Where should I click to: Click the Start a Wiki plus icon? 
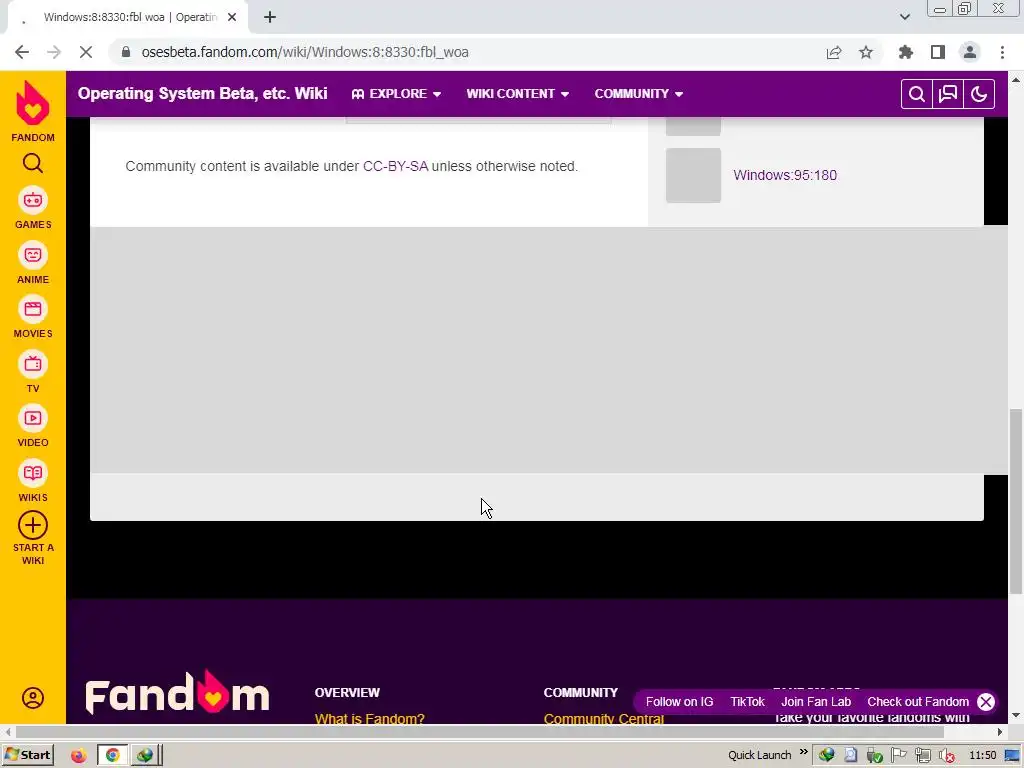(x=33, y=525)
